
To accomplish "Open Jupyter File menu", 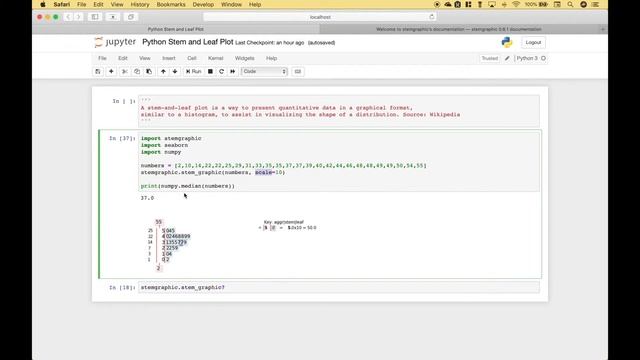I will [102, 58].
